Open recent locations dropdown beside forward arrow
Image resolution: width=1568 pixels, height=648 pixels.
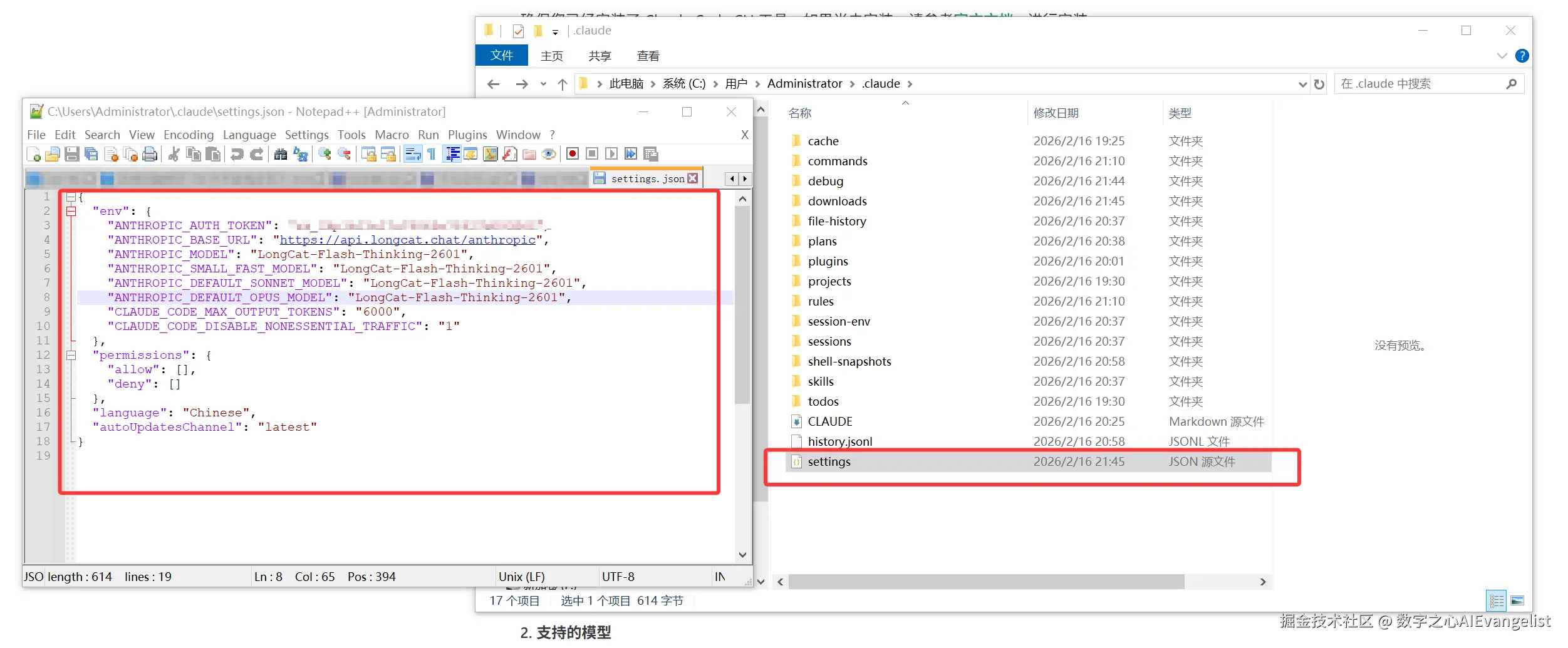(x=543, y=84)
